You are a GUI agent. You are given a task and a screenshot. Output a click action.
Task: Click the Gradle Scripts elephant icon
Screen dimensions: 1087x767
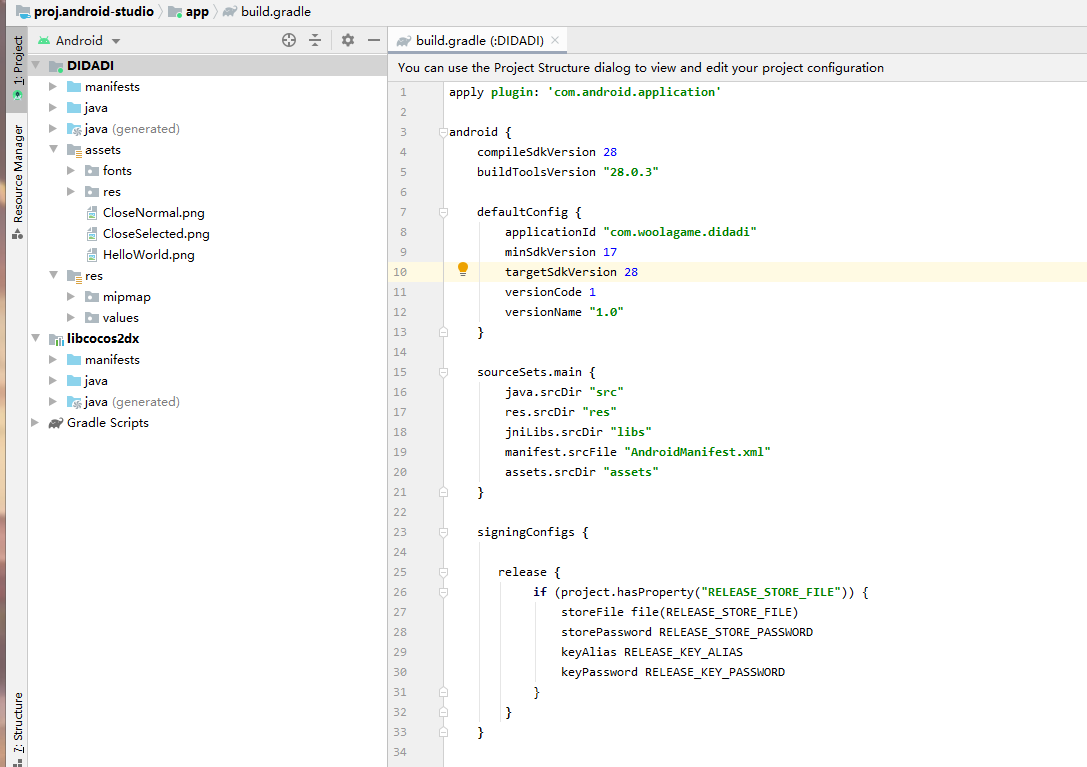tap(55, 422)
